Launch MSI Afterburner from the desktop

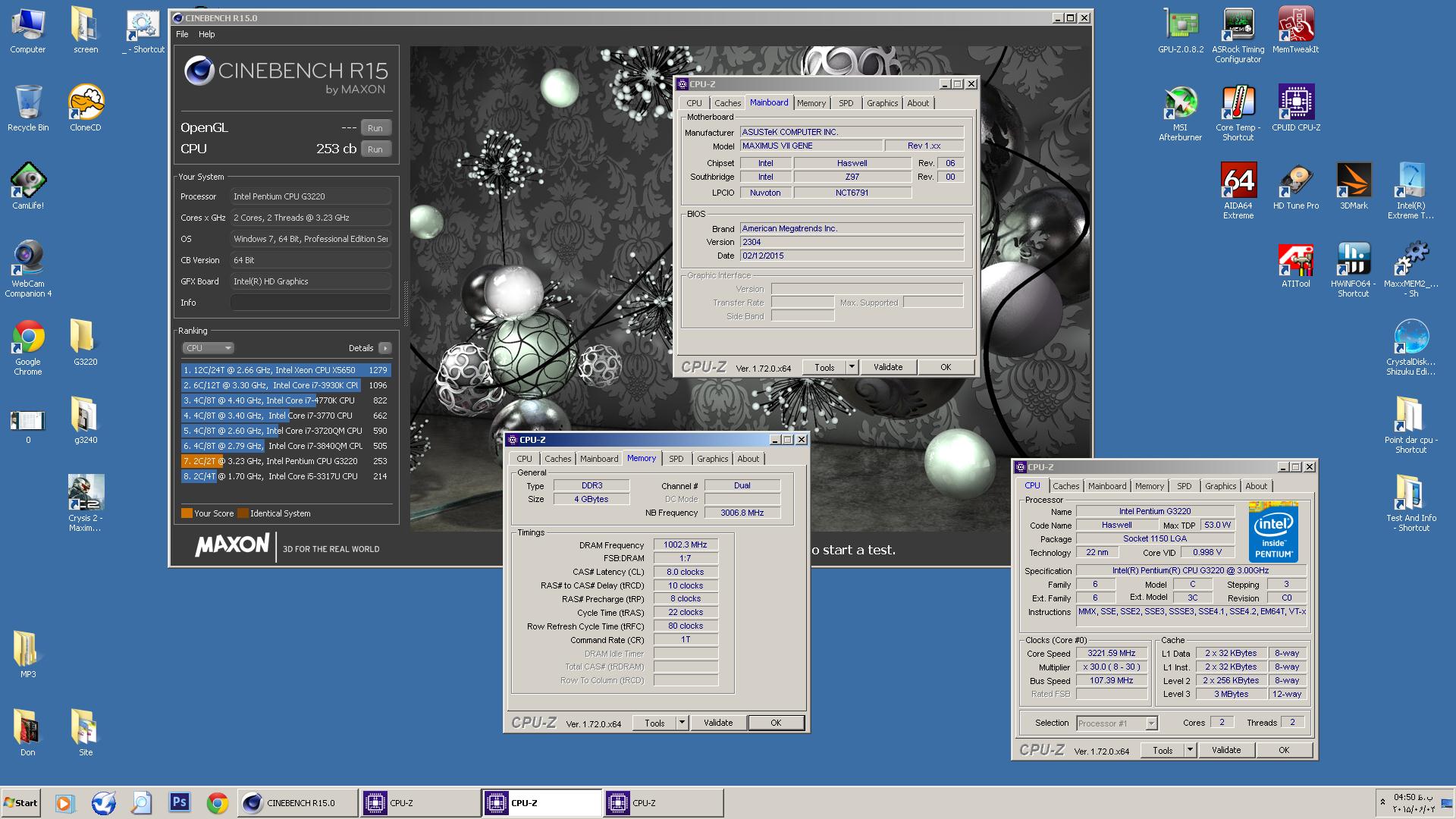click(x=1180, y=113)
